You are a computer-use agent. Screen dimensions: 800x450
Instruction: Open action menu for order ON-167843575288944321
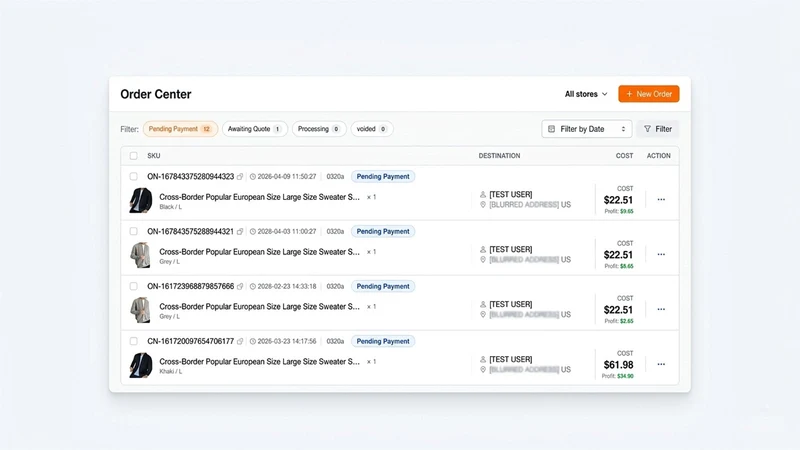[661, 254]
